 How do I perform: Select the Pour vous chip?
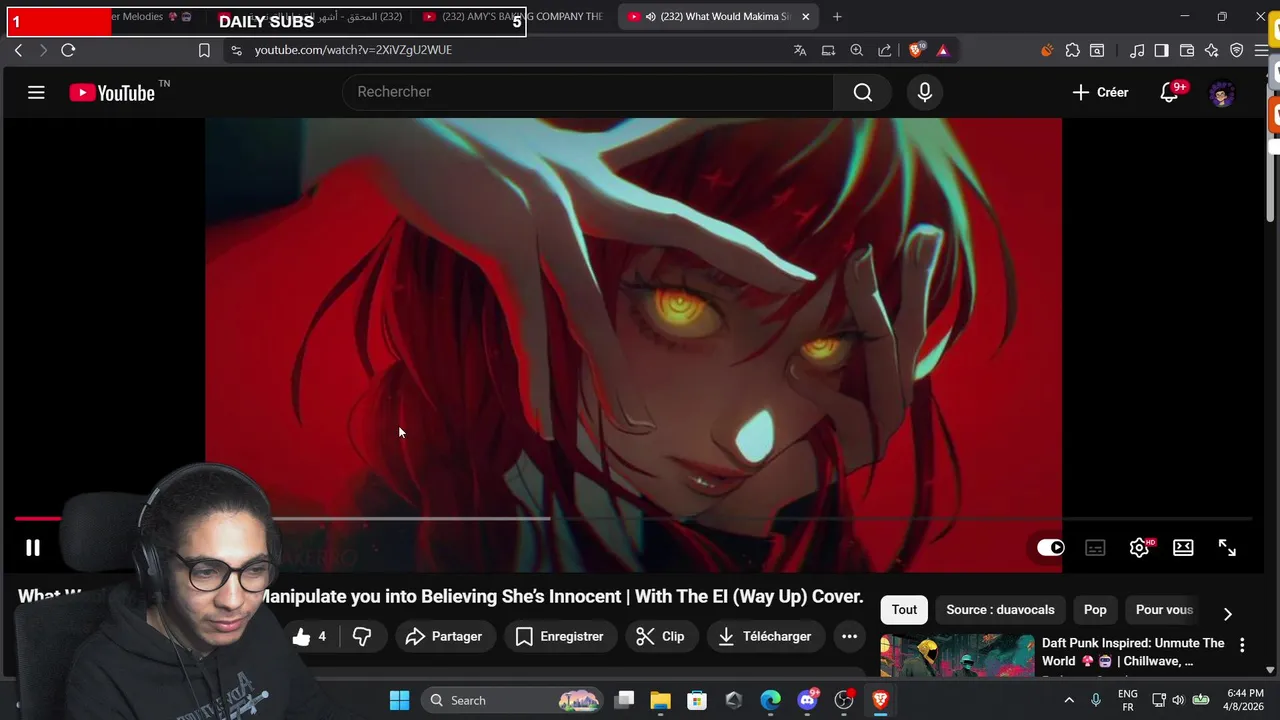(1164, 610)
